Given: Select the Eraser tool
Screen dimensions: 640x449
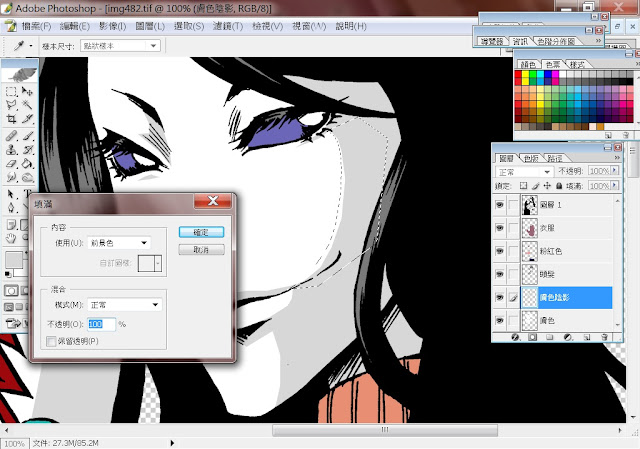Looking at the screenshot, I should tap(11, 164).
